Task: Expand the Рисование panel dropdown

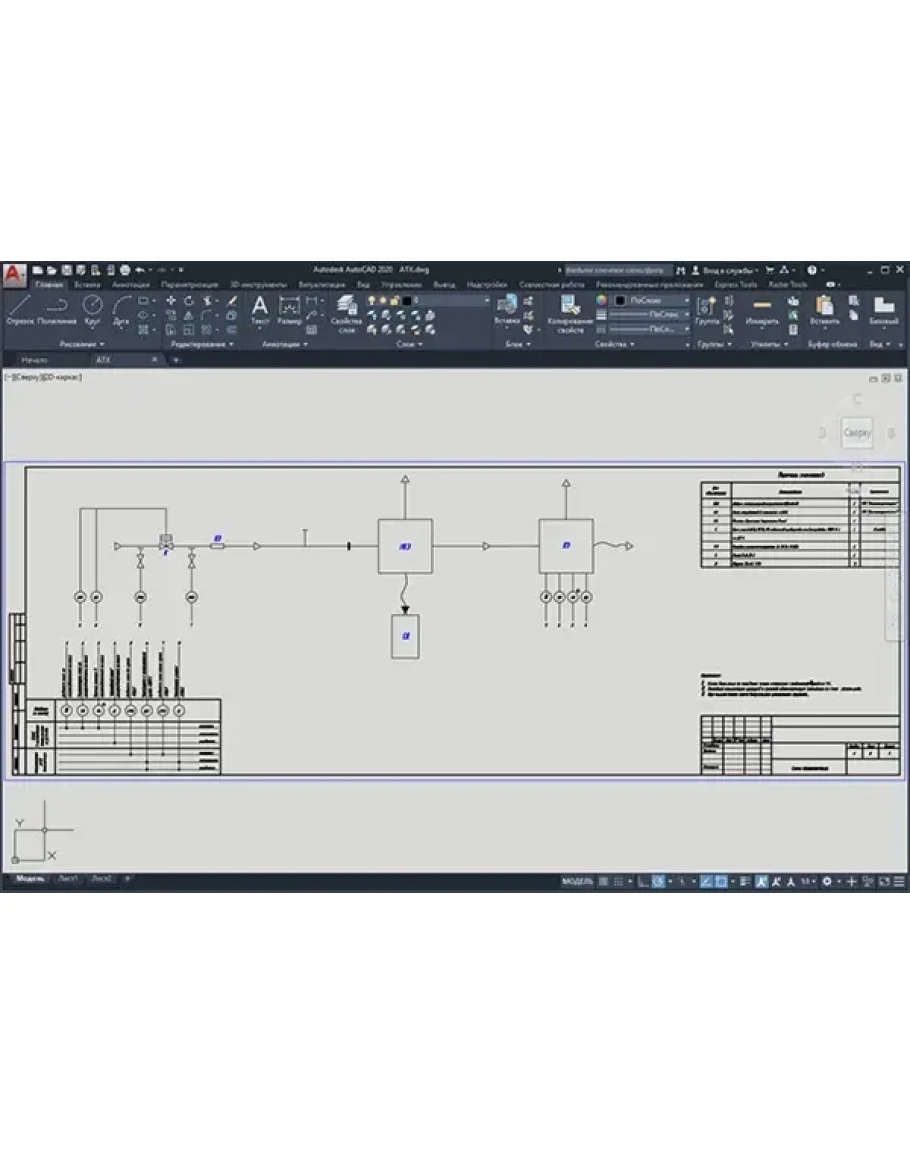Action: 82,344
